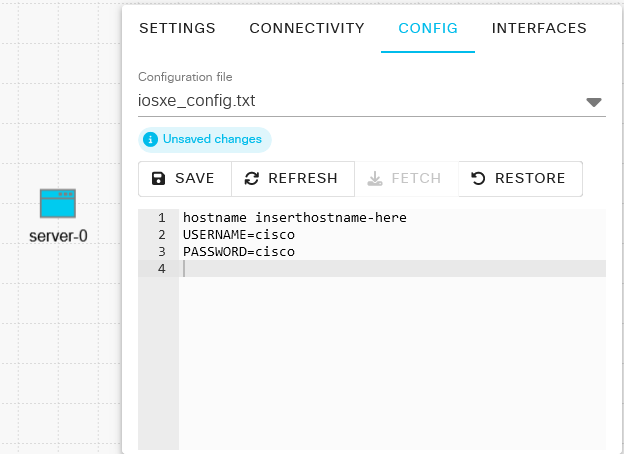Expand the configuration file dropdown arrow
Viewport: 624px width, 454px height.
(593, 102)
